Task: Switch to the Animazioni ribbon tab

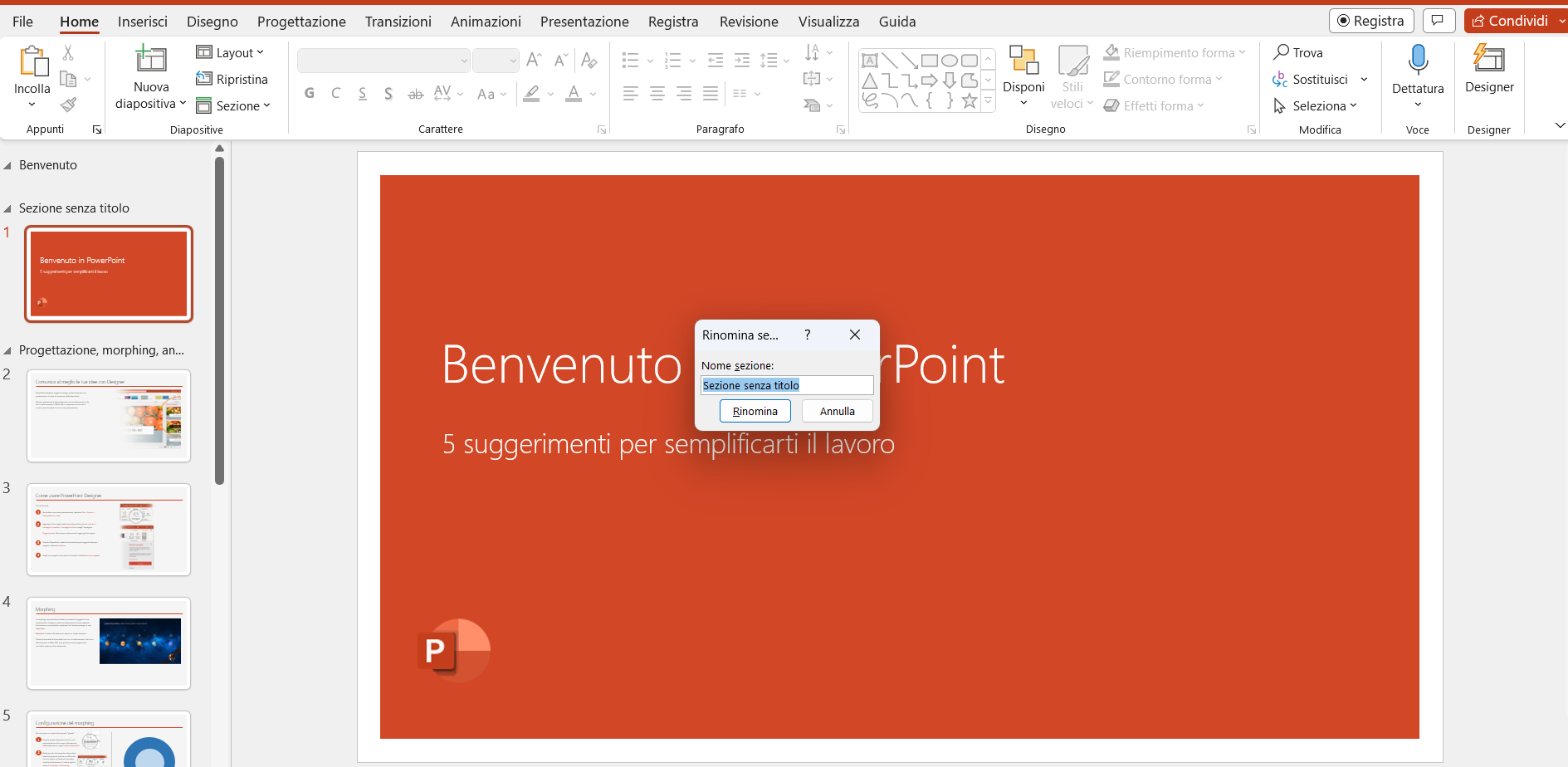Action: (486, 21)
